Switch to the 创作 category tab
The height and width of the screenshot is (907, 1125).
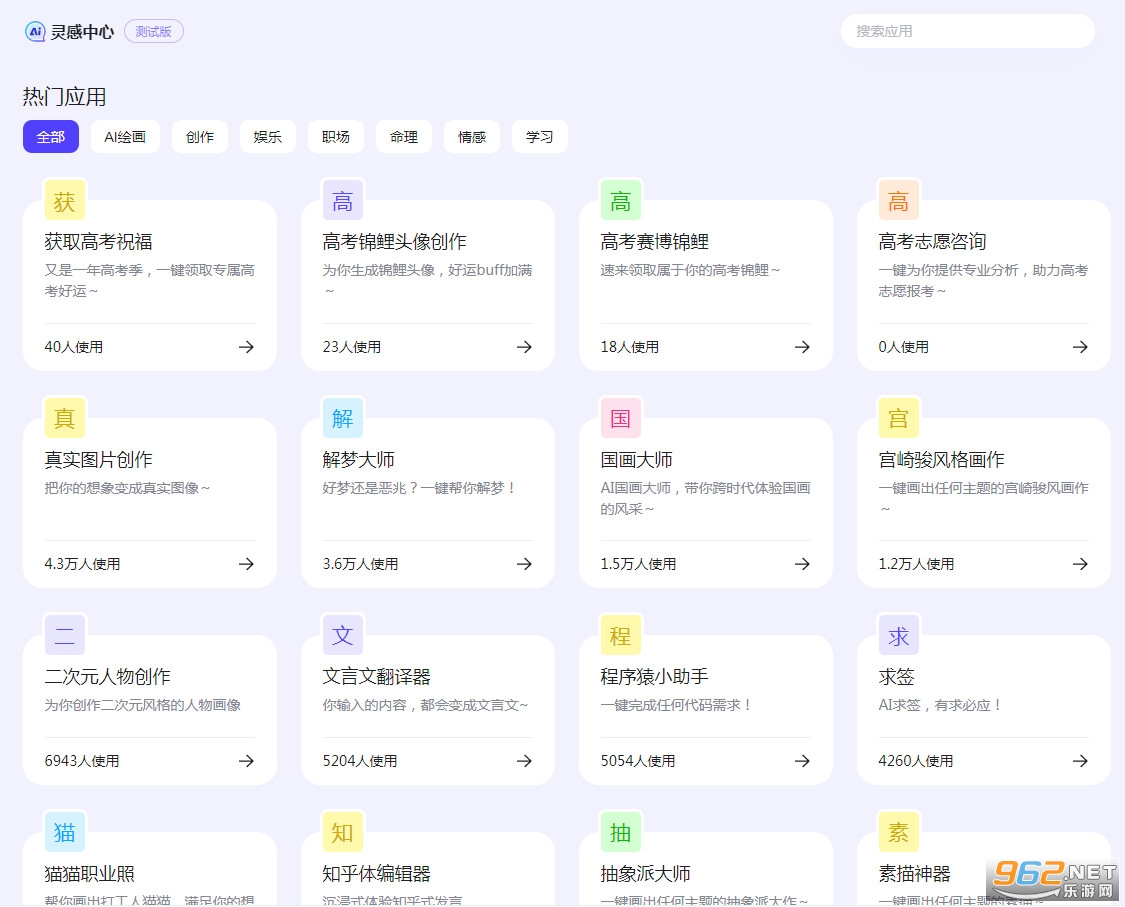pos(199,136)
